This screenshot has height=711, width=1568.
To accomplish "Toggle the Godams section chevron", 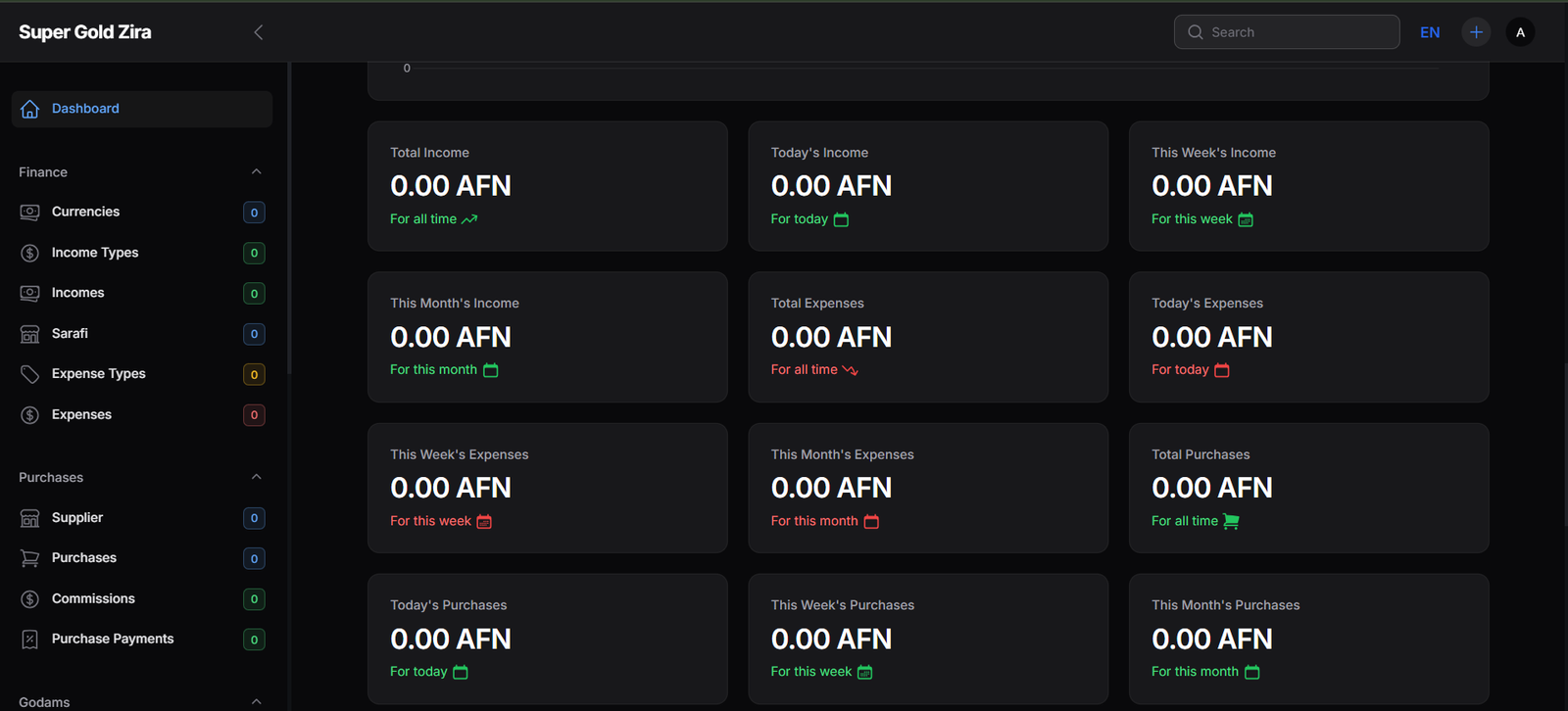I will click(x=256, y=701).
